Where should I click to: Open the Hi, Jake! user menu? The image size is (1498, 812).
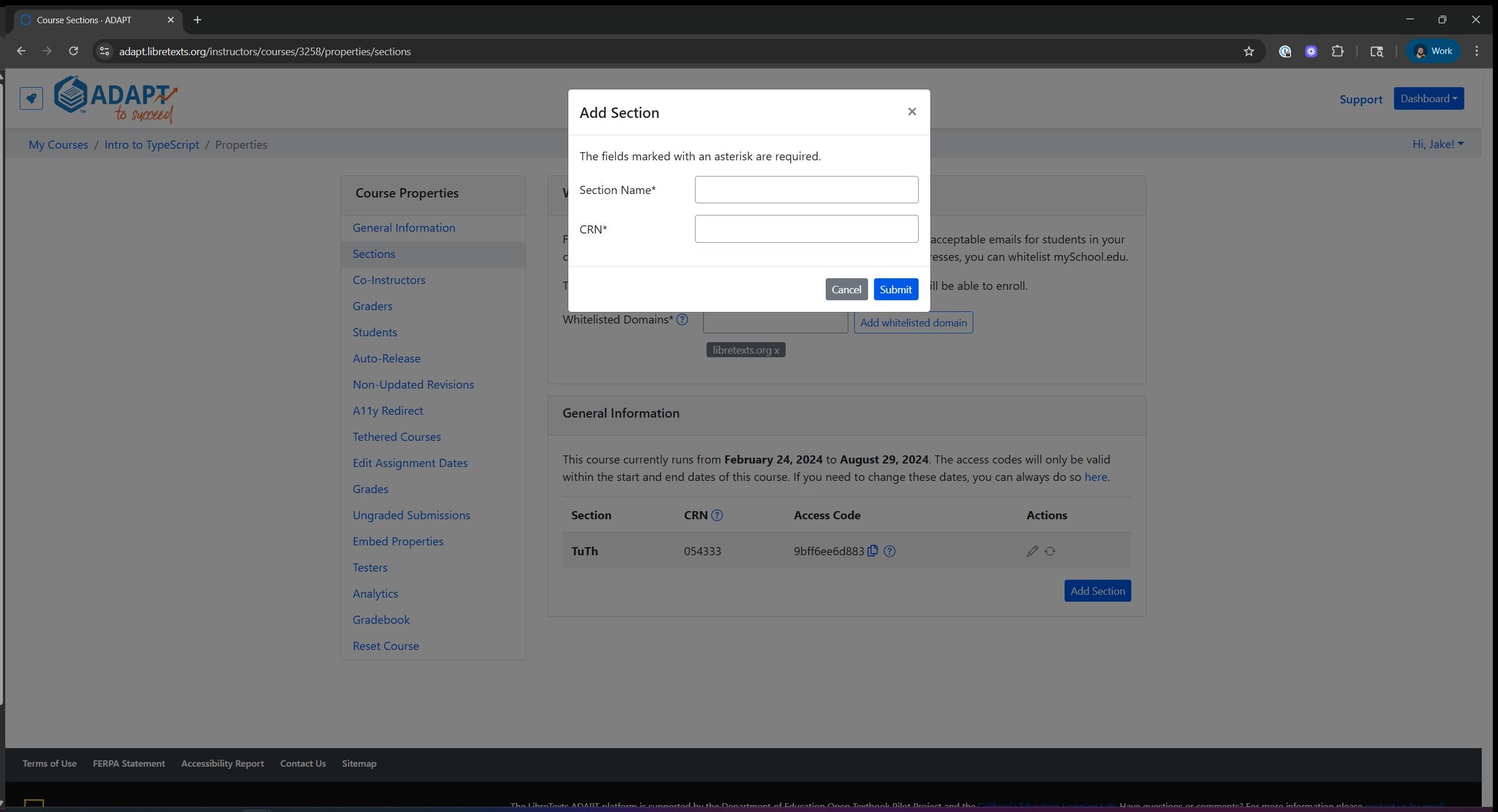(1438, 144)
